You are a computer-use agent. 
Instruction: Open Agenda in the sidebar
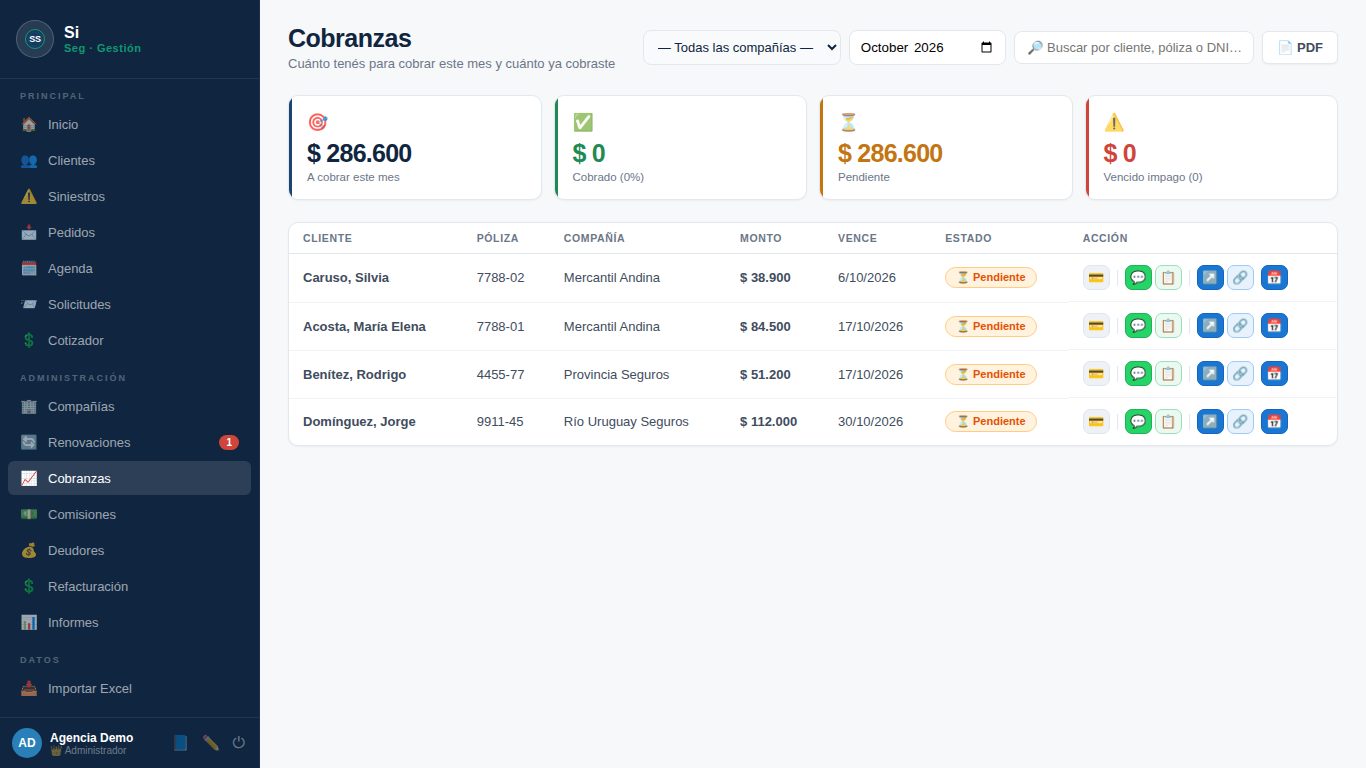pyautogui.click(x=129, y=269)
